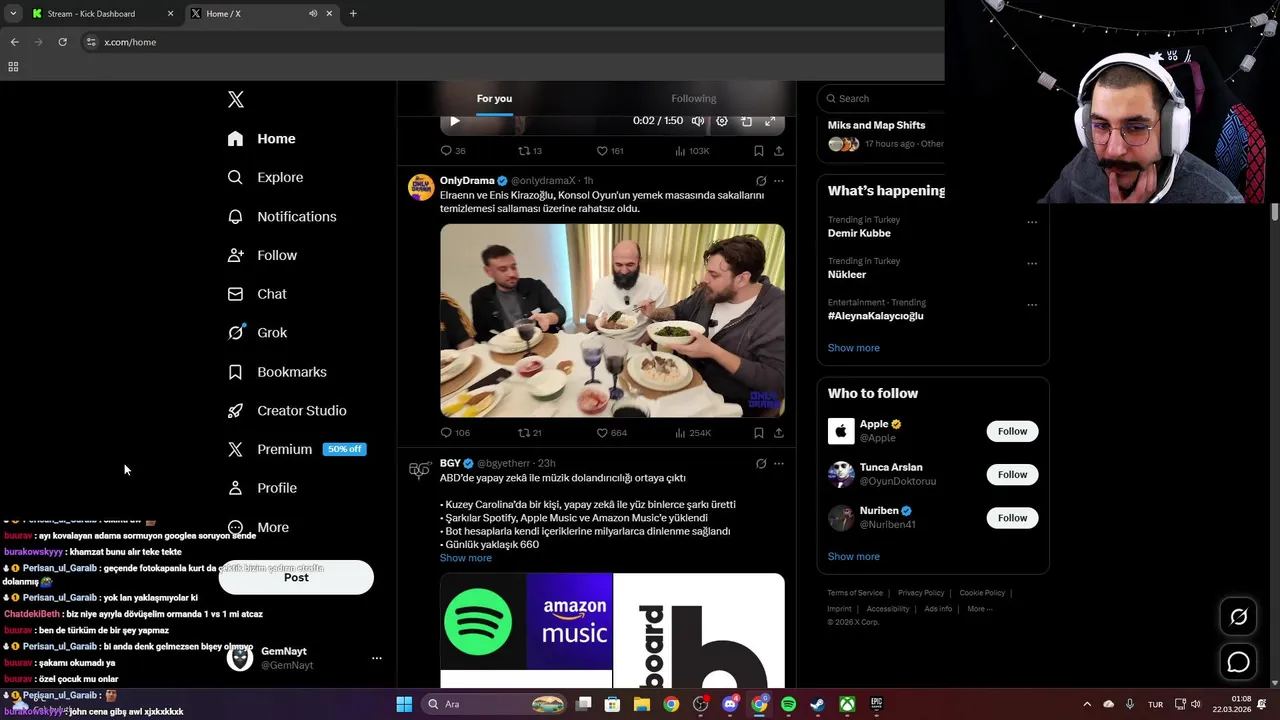This screenshot has width=1280, height=720.
Task: Open the OnlyDrama dinner table image
Action: (x=612, y=320)
